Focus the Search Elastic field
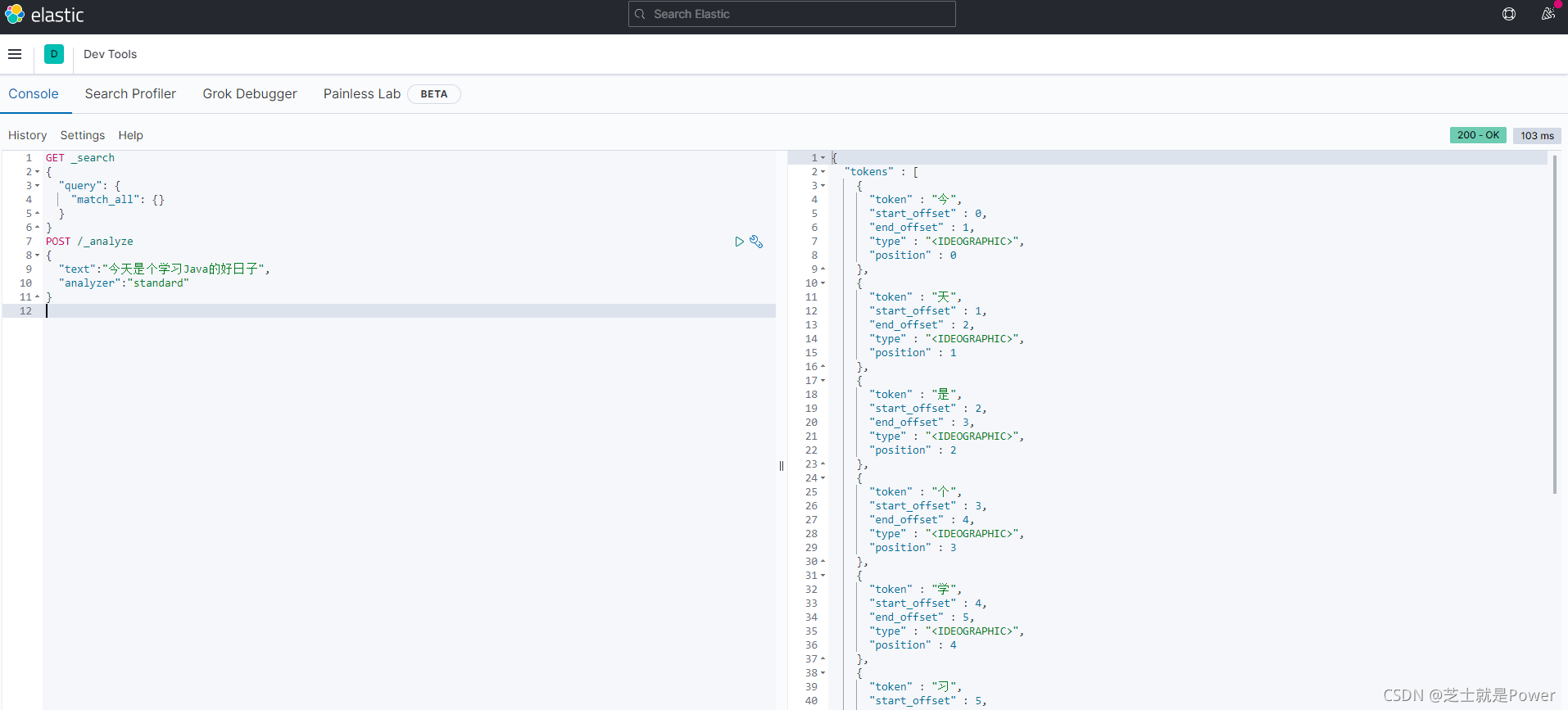The image size is (1568, 710). [791, 14]
